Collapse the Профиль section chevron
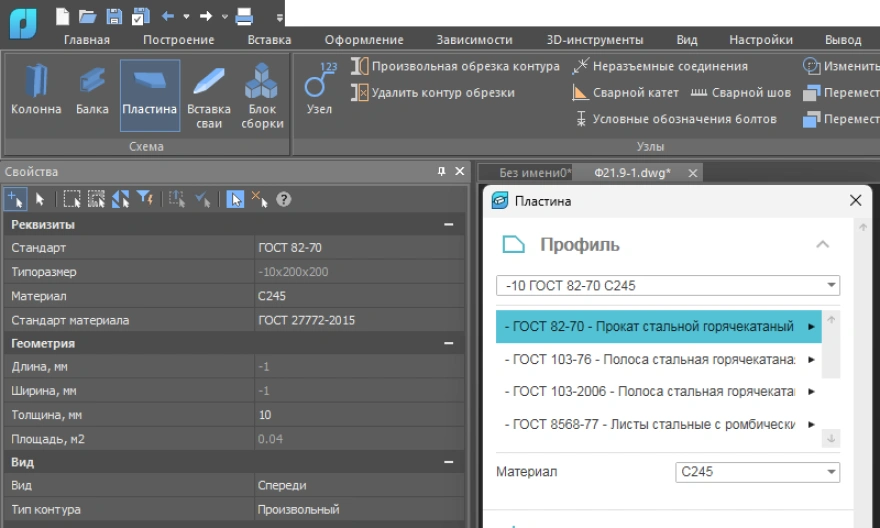 822,245
